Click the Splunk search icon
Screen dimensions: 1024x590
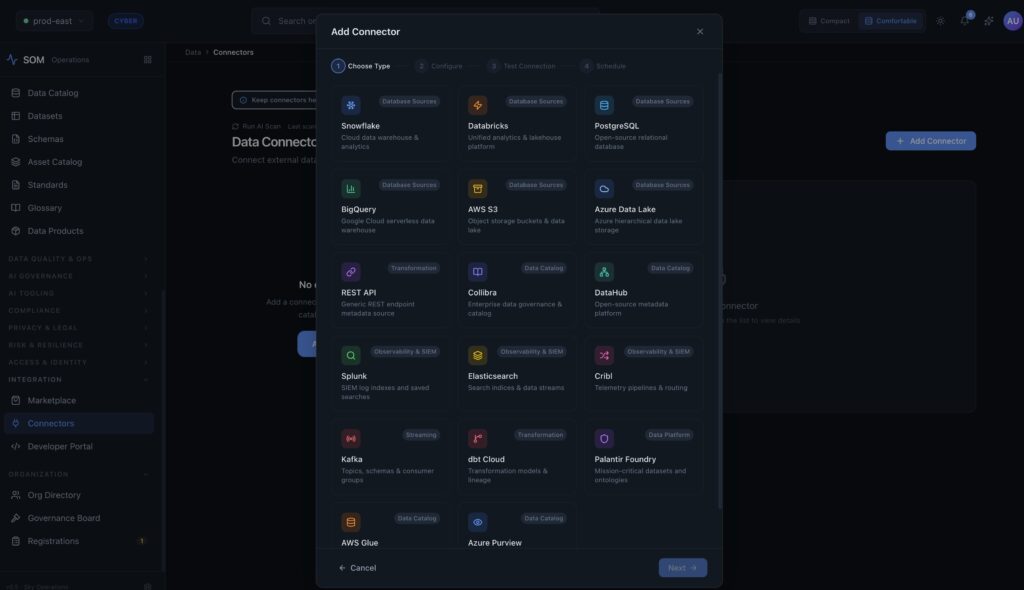point(351,355)
